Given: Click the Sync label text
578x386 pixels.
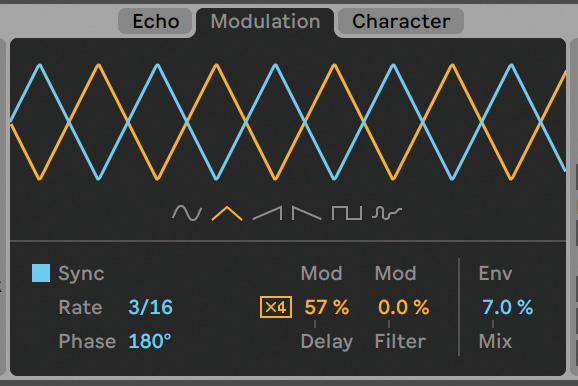Looking at the screenshot, I should pos(81,273).
